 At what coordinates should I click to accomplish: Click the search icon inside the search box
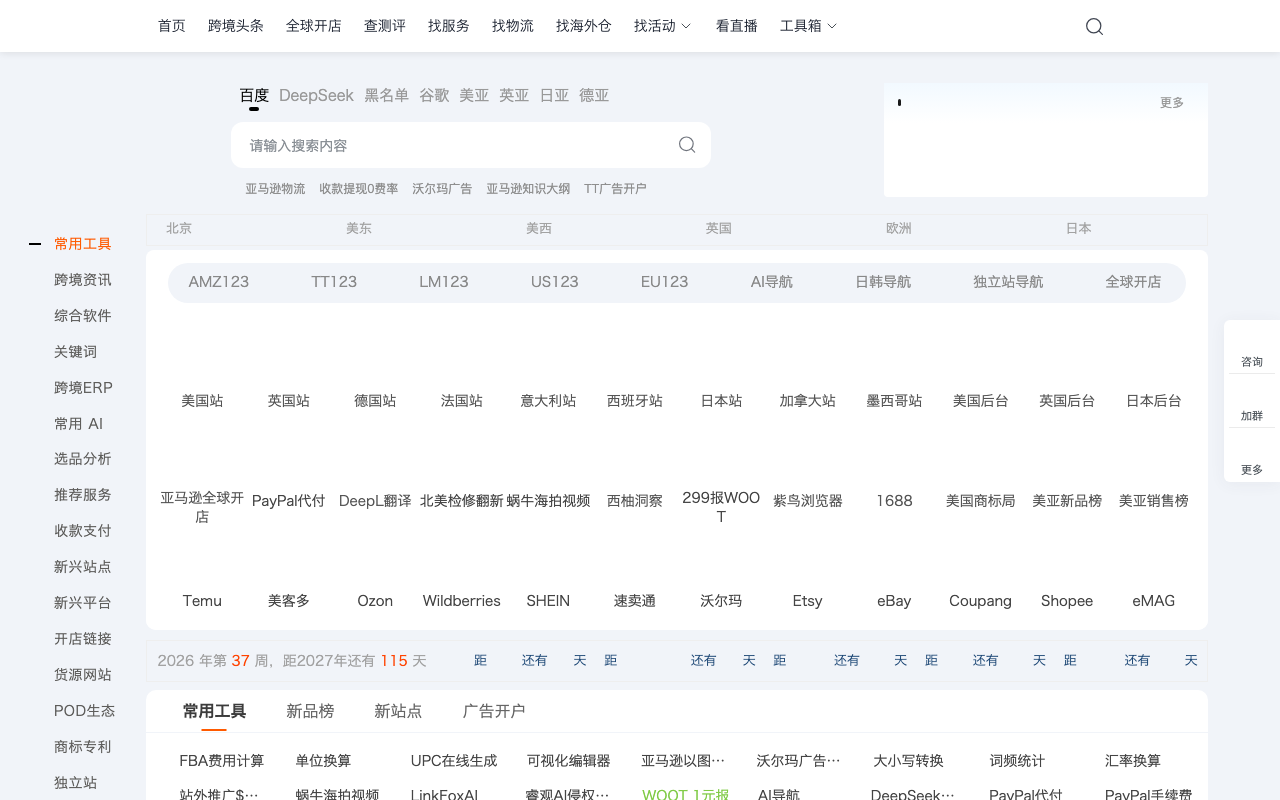point(687,145)
